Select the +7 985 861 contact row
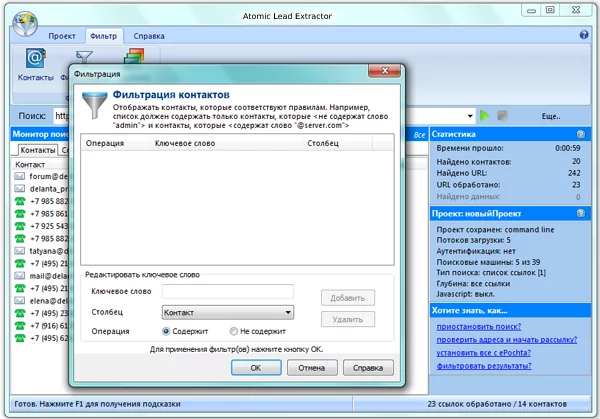The width and height of the screenshot is (600, 419). coord(41,214)
